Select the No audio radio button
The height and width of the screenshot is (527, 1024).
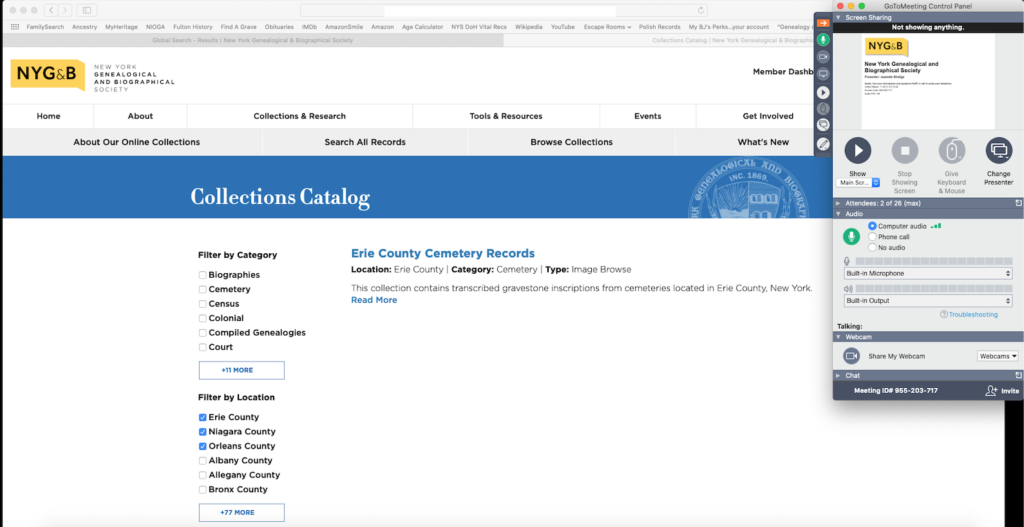click(x=872, y=248)
